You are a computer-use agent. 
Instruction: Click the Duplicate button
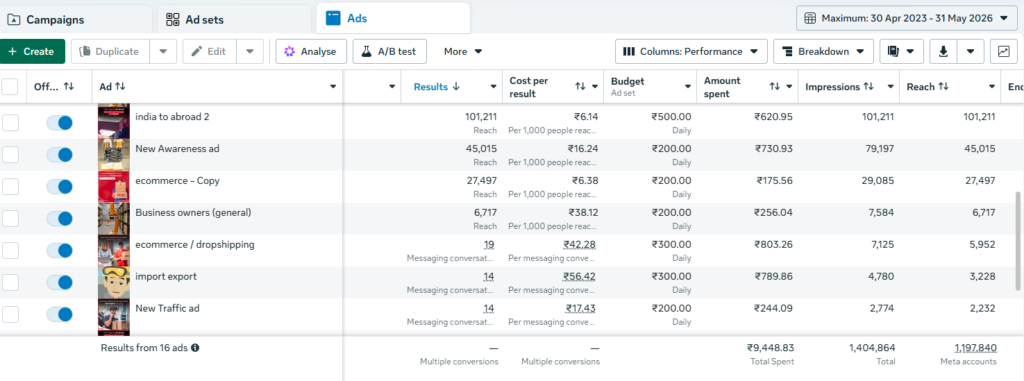point(111,52)
